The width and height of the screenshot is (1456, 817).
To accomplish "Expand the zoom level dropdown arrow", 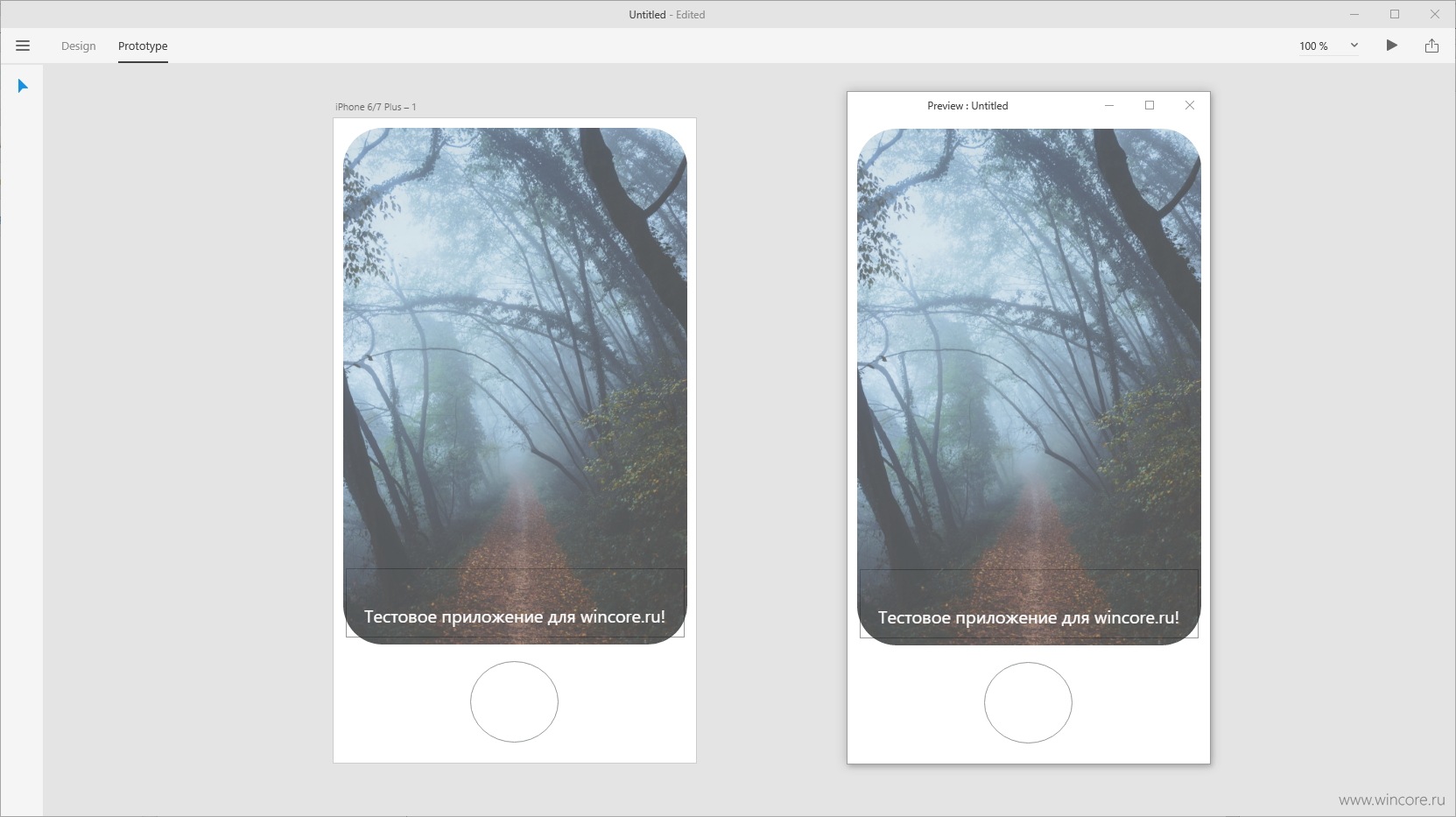I will [1354, 46].
